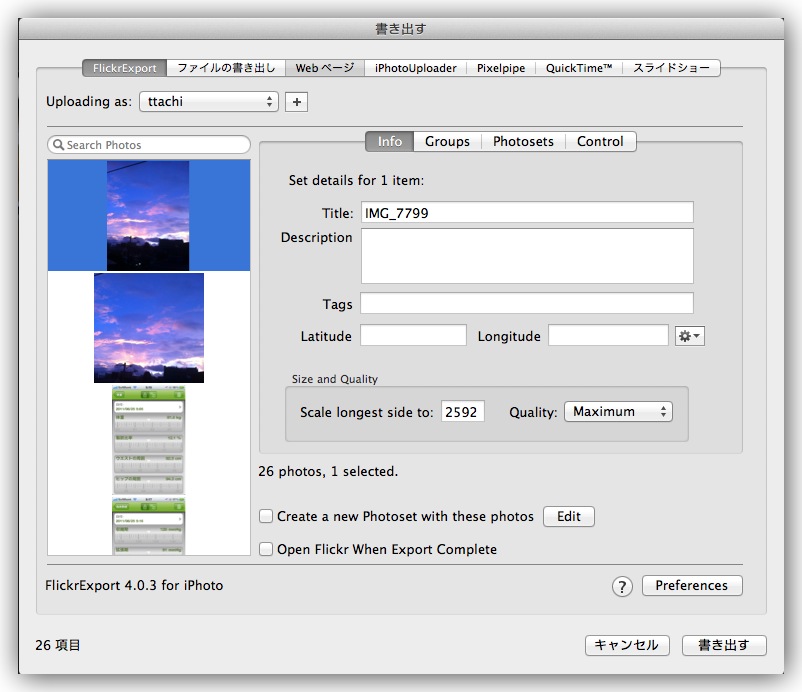
Task: Open the Control tab
Action: (x=600, y=142)
